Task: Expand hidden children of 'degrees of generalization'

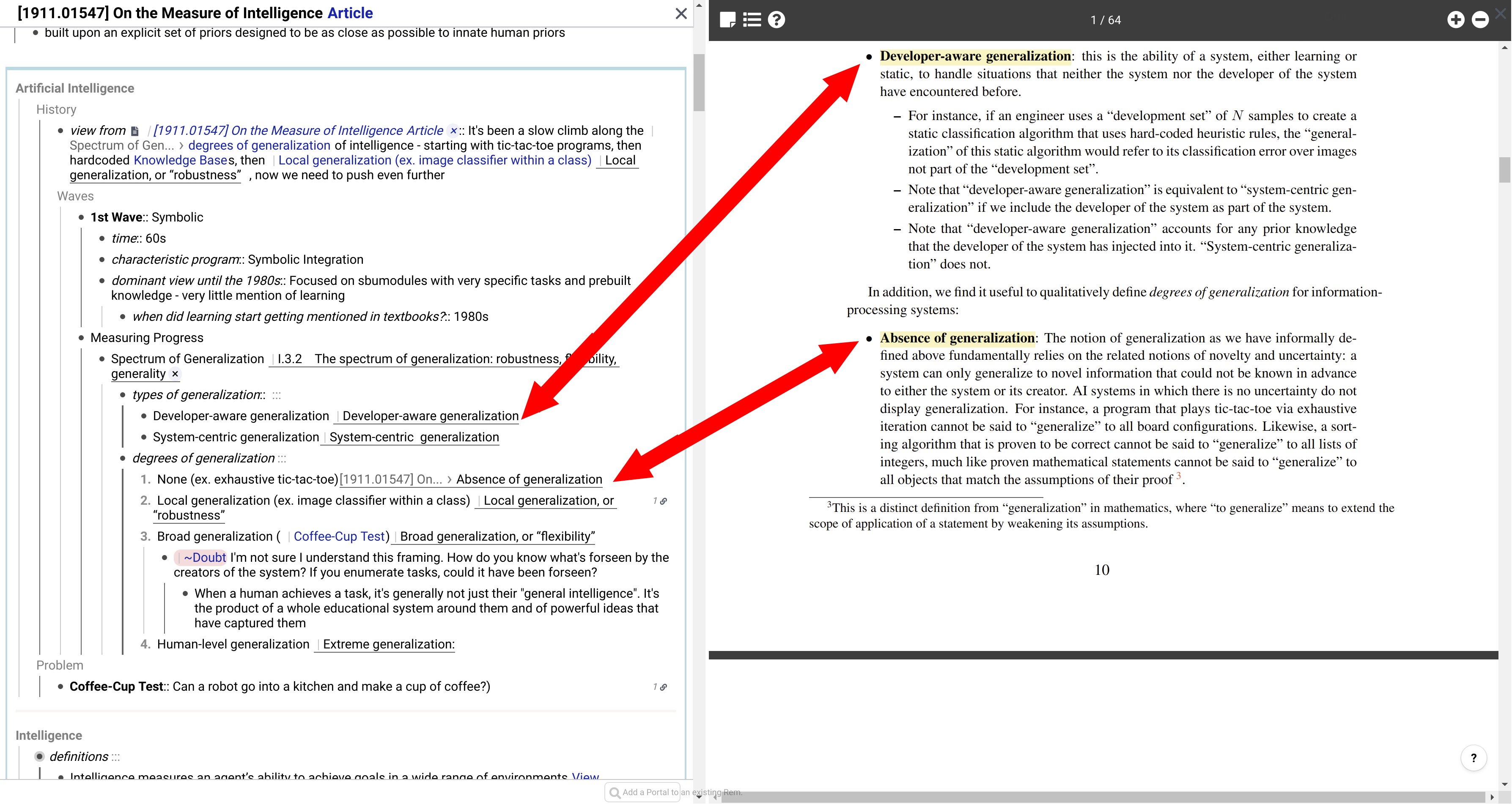Action: click(283, 459)
